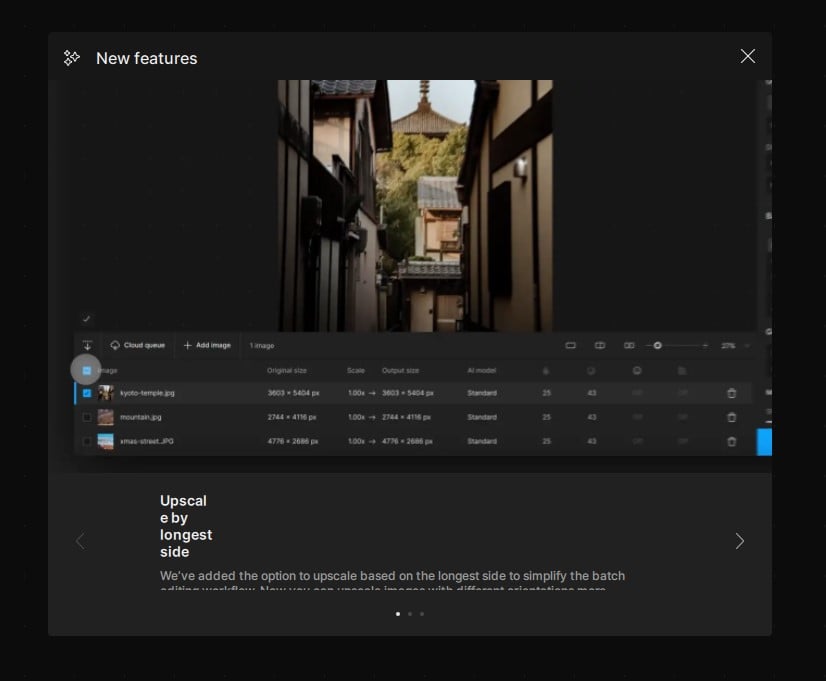Viewport: 826px width, 681px height.
Task: Select the kyoto-temple.jpg thumbnail
Action: coord(106,393)
